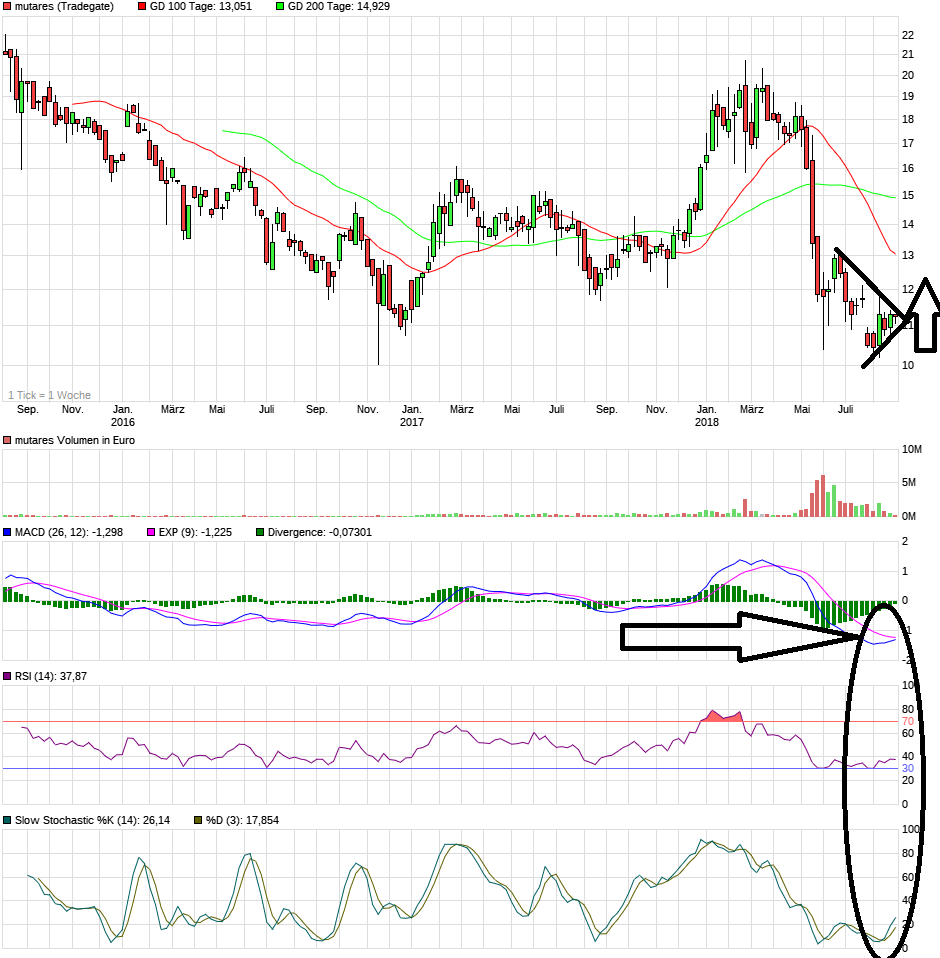Image resolution: width=940 pixels, height=958 pixels.
Task: Click the '1 Tick = 1 Woche' note
Action: (x=49, y=395)
